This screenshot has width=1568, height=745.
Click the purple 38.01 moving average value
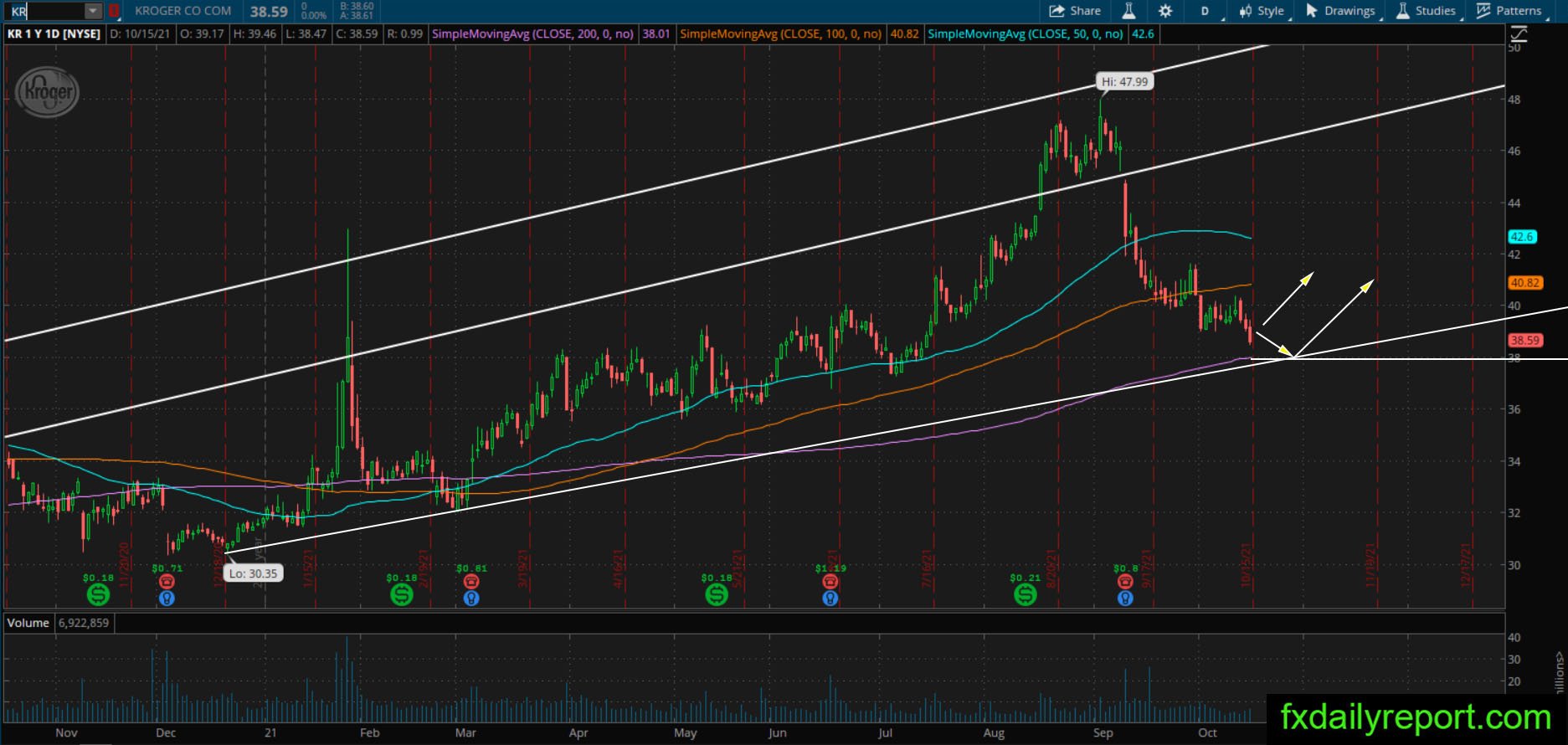[656, 34]
